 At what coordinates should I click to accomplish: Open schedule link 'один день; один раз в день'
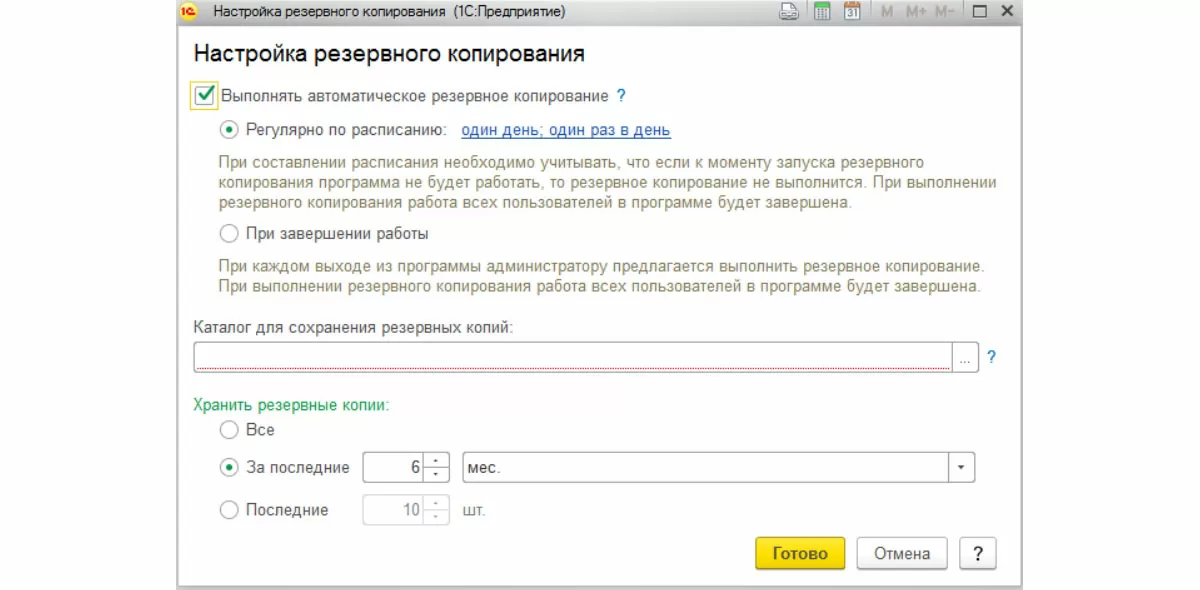pos(565,130)
